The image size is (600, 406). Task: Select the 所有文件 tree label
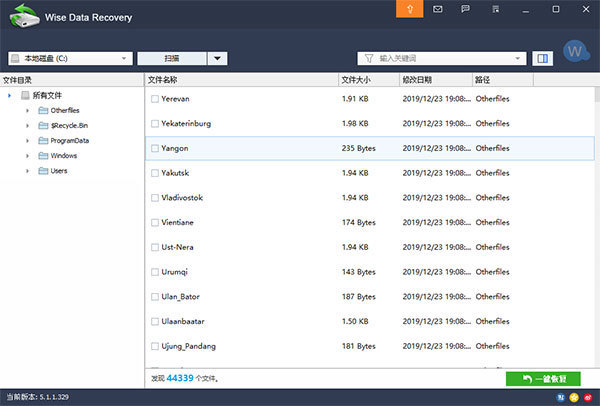[x=47, y=95]
